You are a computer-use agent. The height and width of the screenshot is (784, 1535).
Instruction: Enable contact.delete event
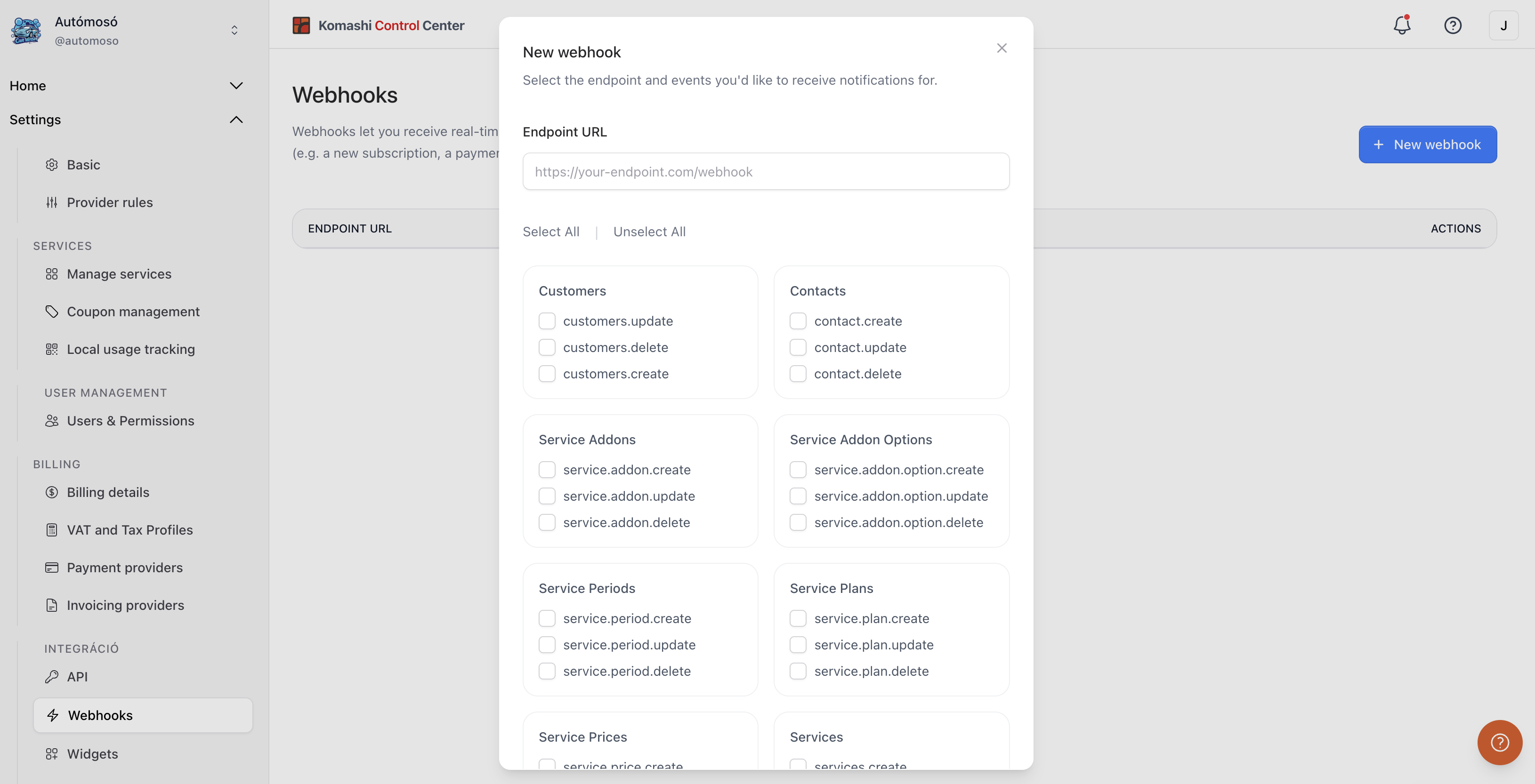[798, 374]
